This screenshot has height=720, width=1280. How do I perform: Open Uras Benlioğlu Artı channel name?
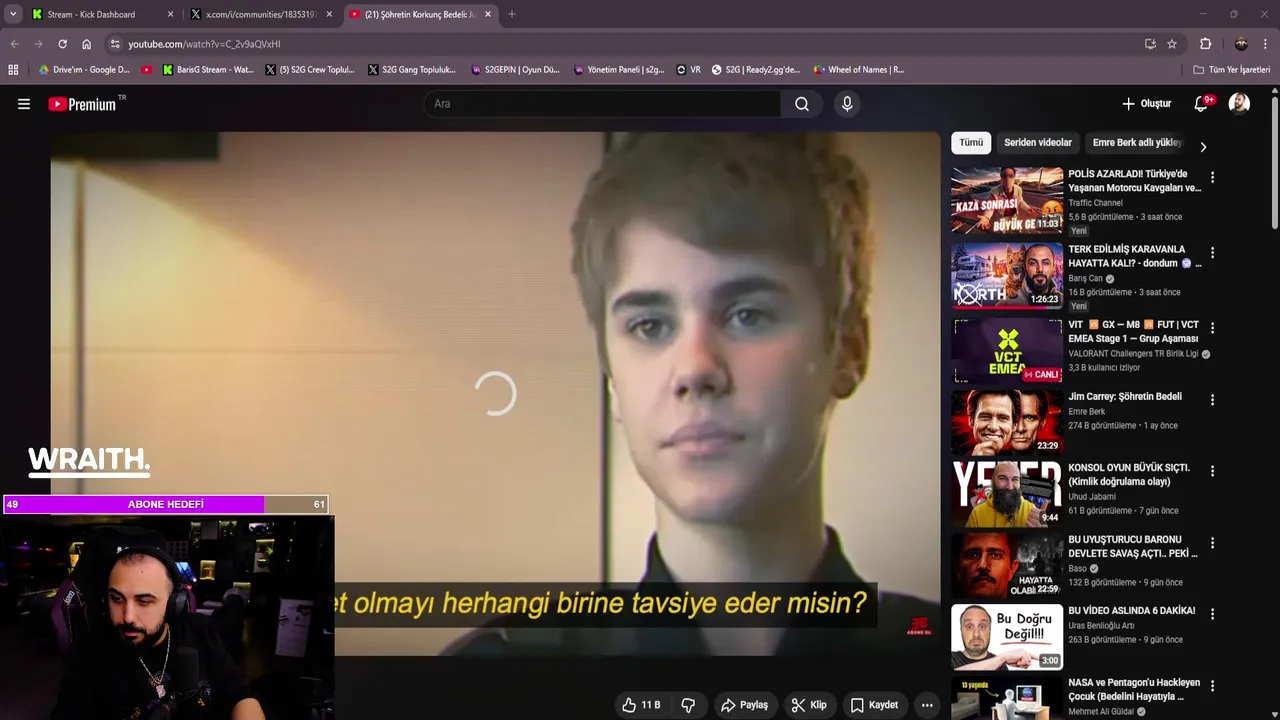point(1101,626)
